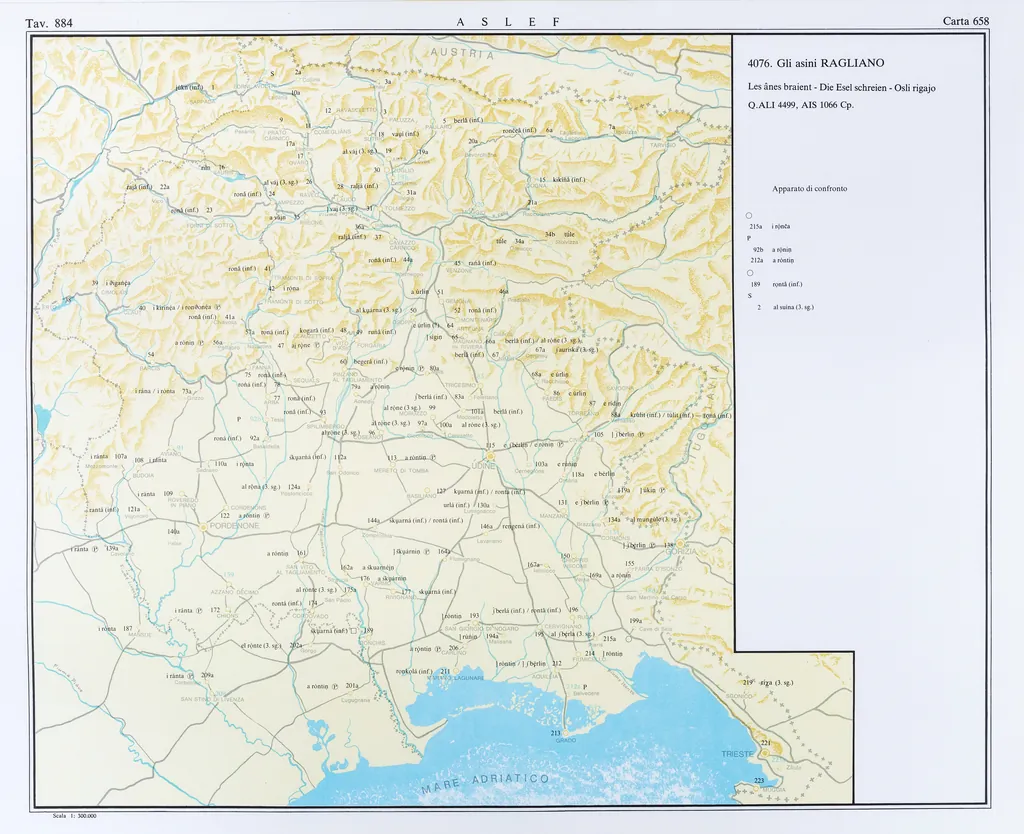The image size is (1024, 834).
Task: Click the circled P symbol beside point 122
Action: coord(266,516)
